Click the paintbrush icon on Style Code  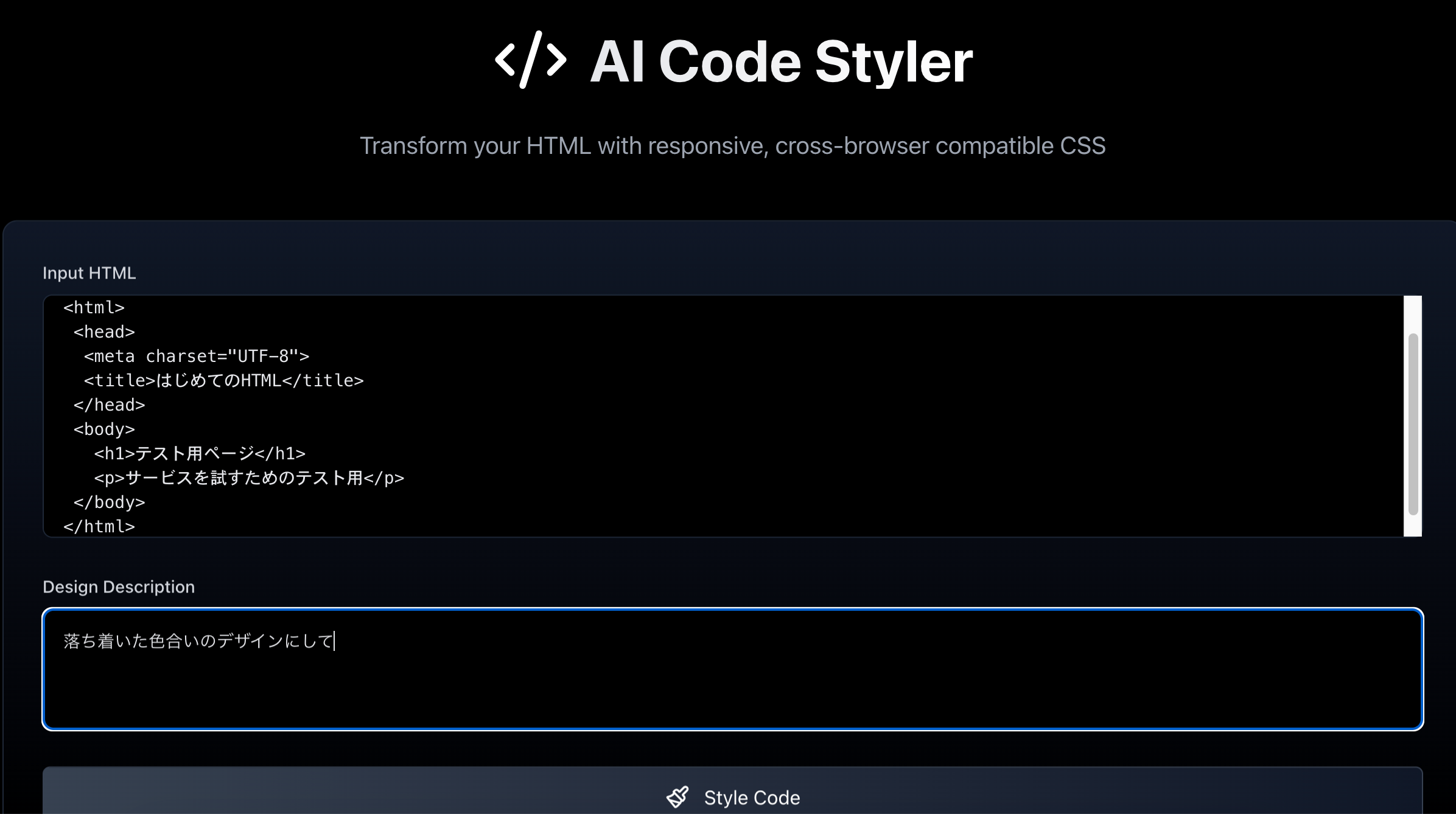677,796
